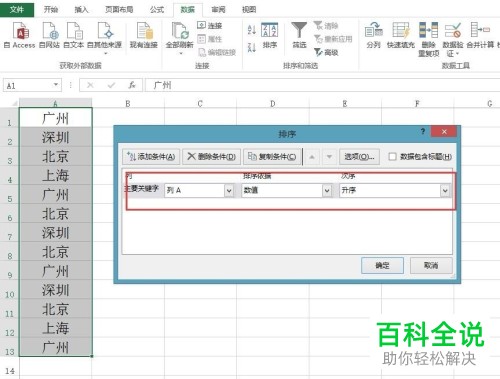
Task: Close the 排序 sort dialog
Action: (x=444, y=131)
